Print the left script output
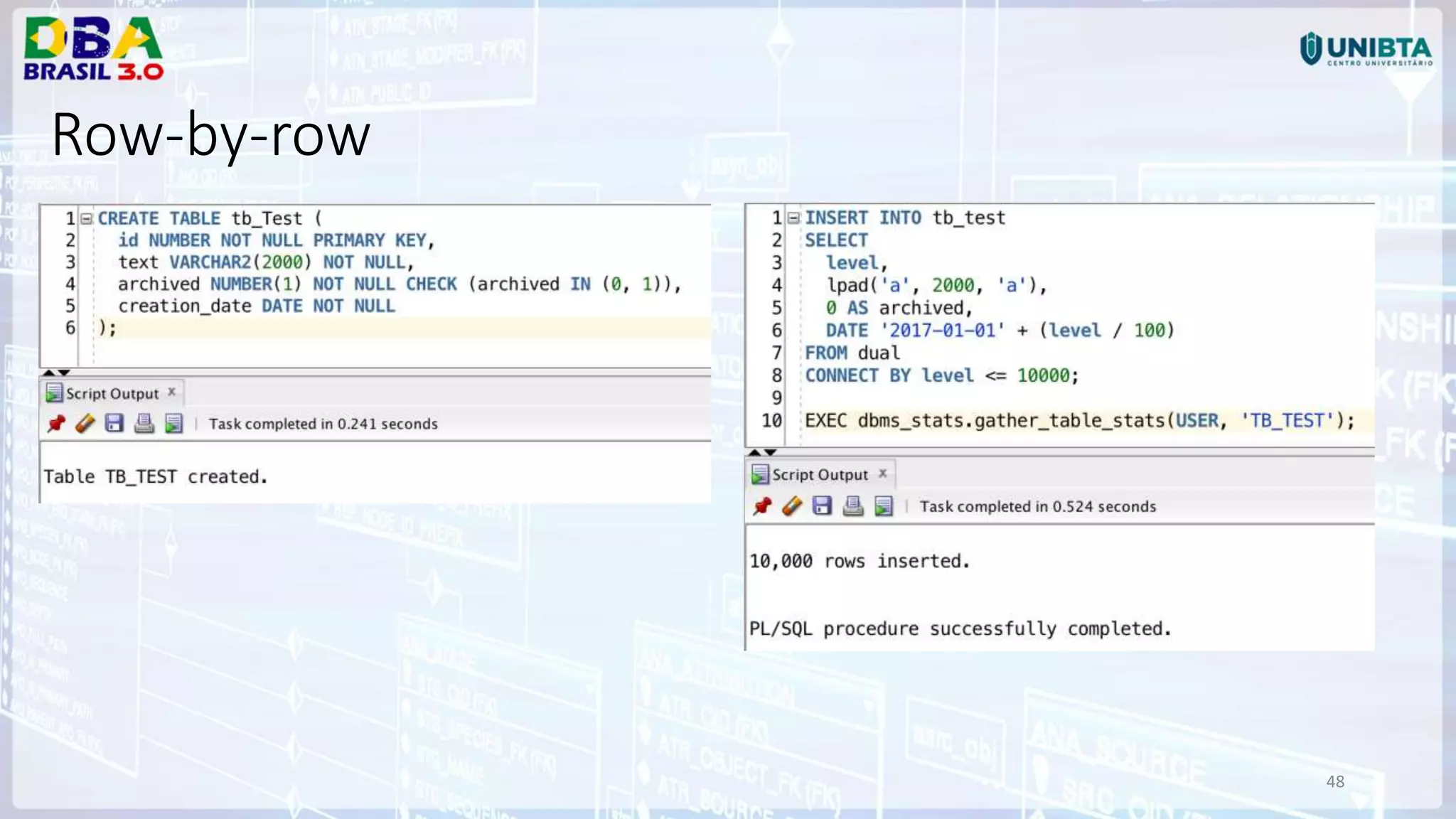This screenshot has height=819, width=1456. click(x=144, y=424)
